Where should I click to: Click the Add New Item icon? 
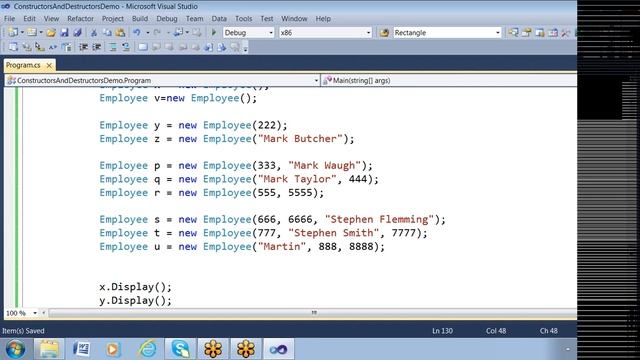[x=32, y=32]
